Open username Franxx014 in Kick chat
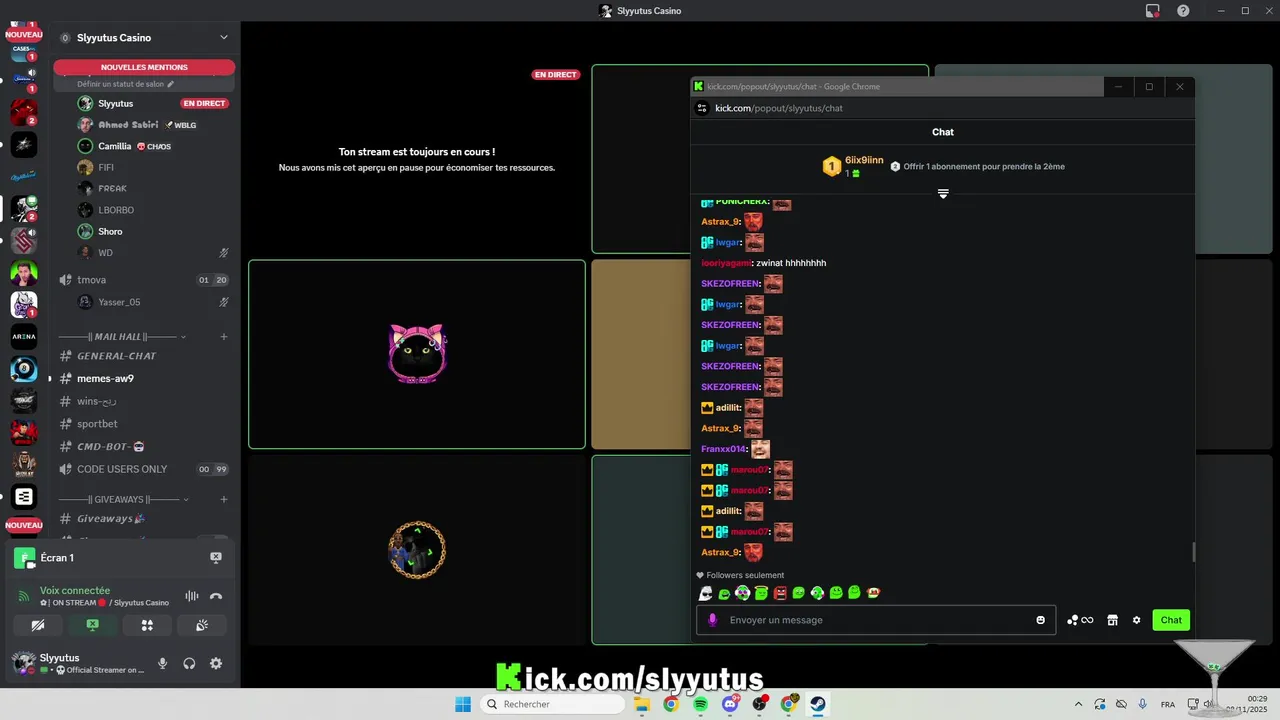The height and width of the screenshot is (720, 1280). click(x=724, y=449)
